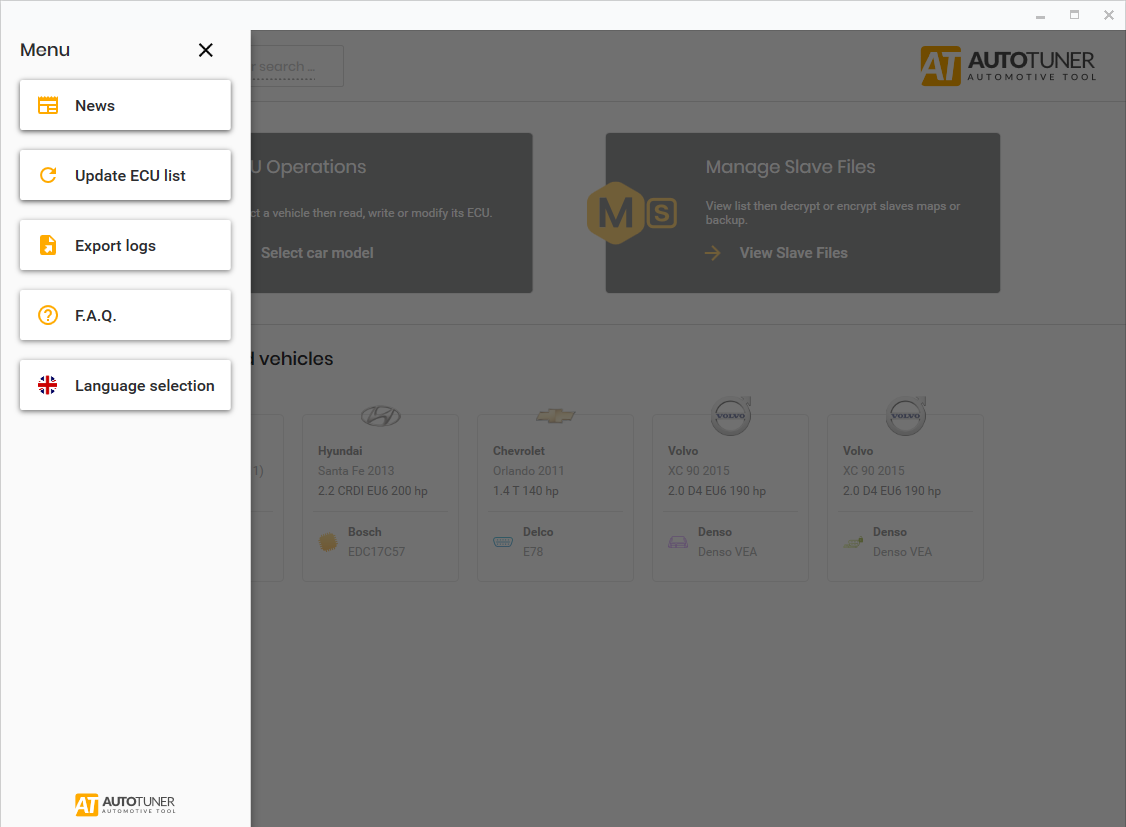Choose Export logs from the menu
Viewport: 1126px width, 827px height.
(125, 245)
